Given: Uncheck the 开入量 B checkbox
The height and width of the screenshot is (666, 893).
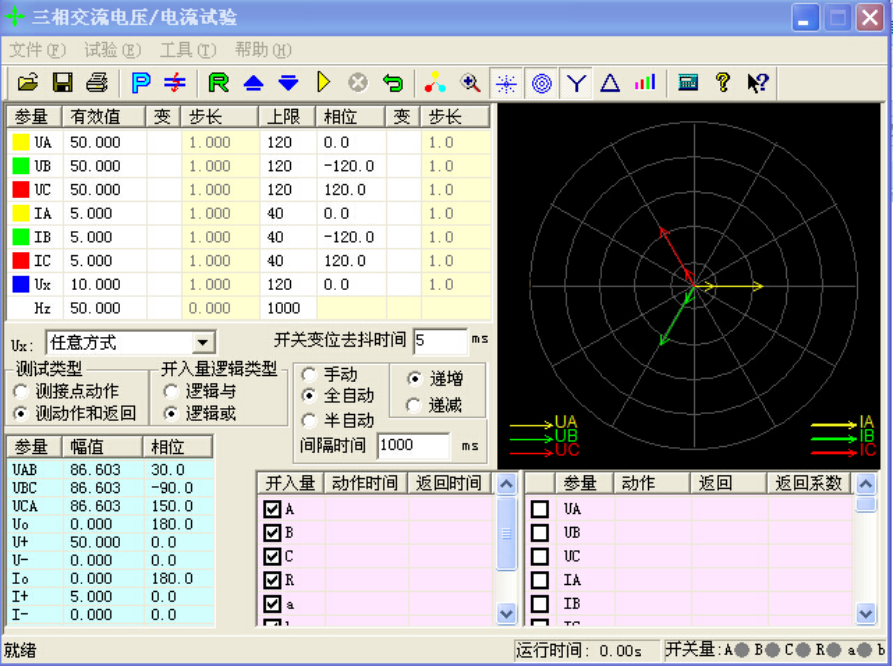Looking at the screenshot, I should 270,532.
